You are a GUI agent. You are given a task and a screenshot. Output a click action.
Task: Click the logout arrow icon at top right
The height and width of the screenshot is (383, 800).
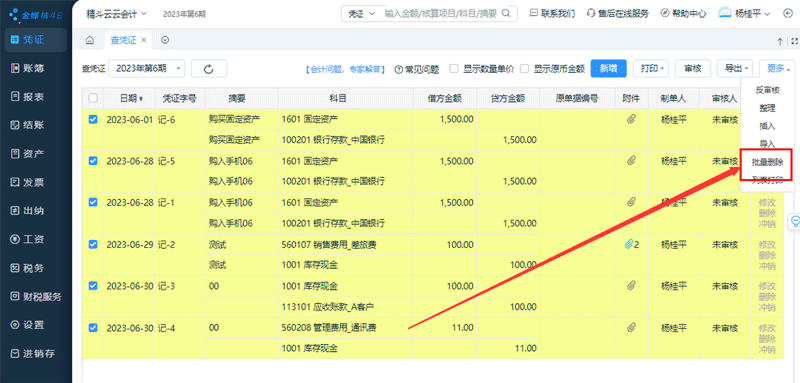point(787,14)
